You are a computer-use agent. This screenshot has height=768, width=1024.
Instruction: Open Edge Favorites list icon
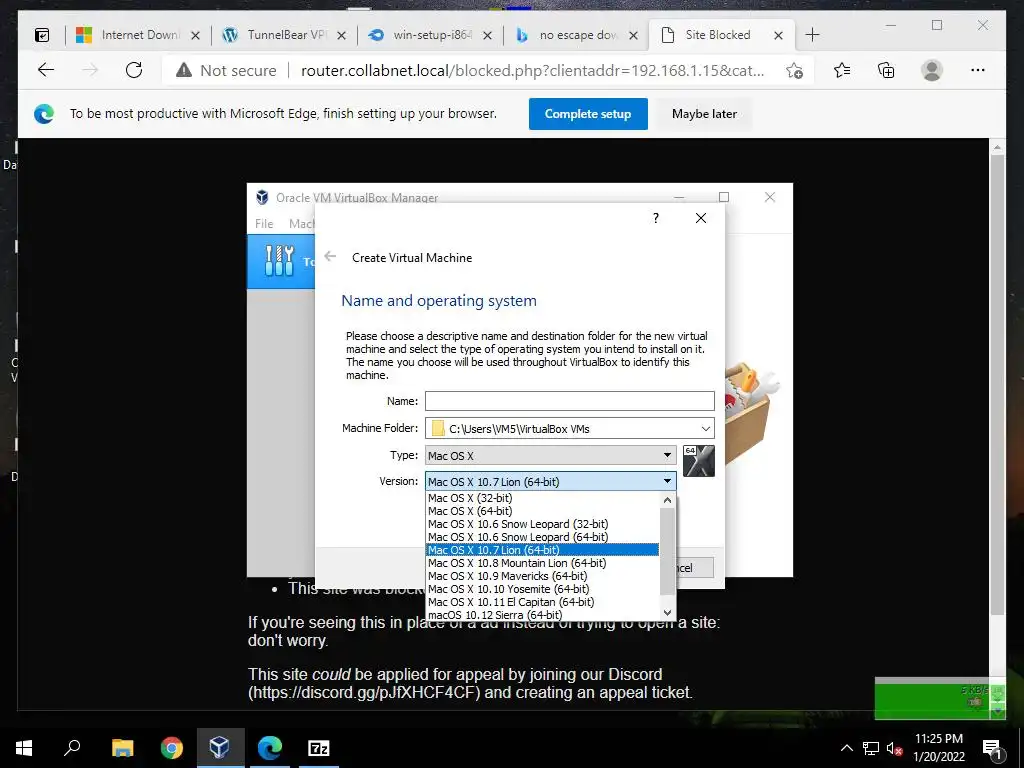(842, 70)
